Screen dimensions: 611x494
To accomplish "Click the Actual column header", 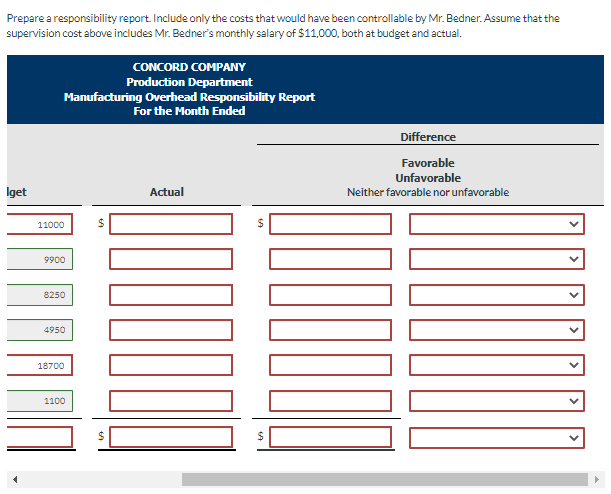I will [167, 192].
